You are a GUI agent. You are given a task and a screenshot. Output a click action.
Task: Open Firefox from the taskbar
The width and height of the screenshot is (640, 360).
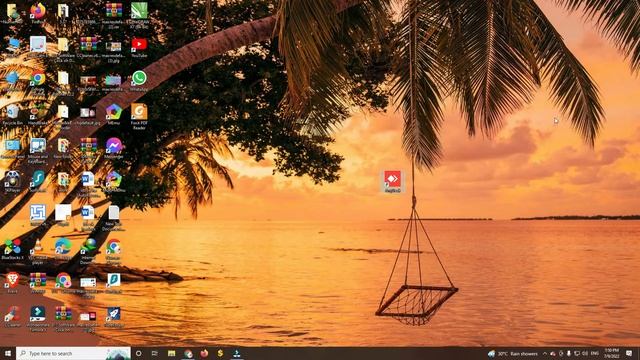click(x=204, y=353)
